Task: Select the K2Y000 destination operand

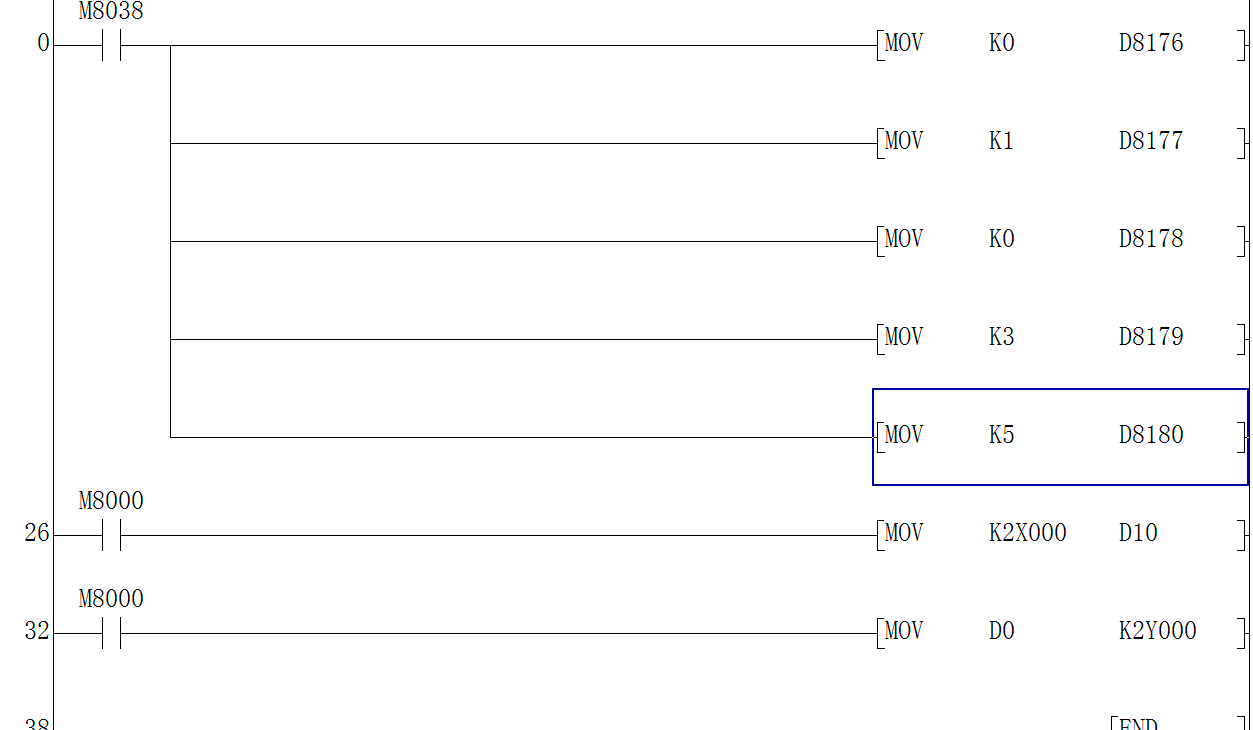Action: [x=1157, y=632]
